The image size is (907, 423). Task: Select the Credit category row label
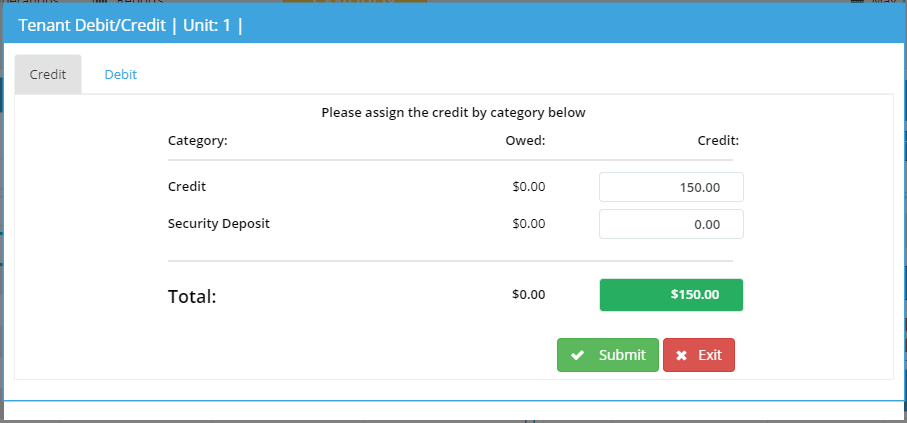point(187,186)
